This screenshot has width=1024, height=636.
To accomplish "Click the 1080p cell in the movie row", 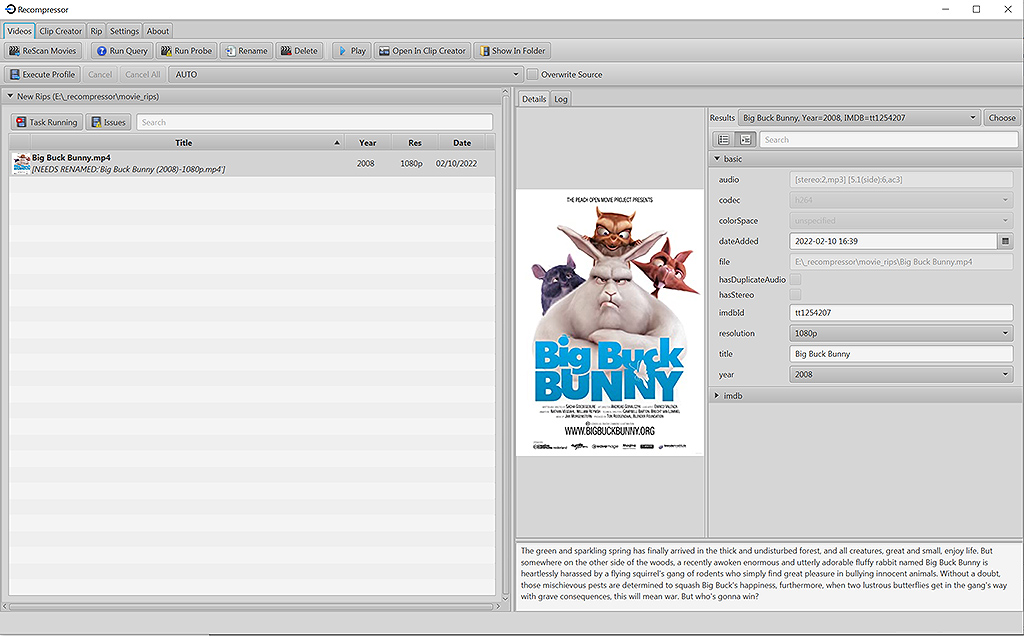I will (411, 163).
